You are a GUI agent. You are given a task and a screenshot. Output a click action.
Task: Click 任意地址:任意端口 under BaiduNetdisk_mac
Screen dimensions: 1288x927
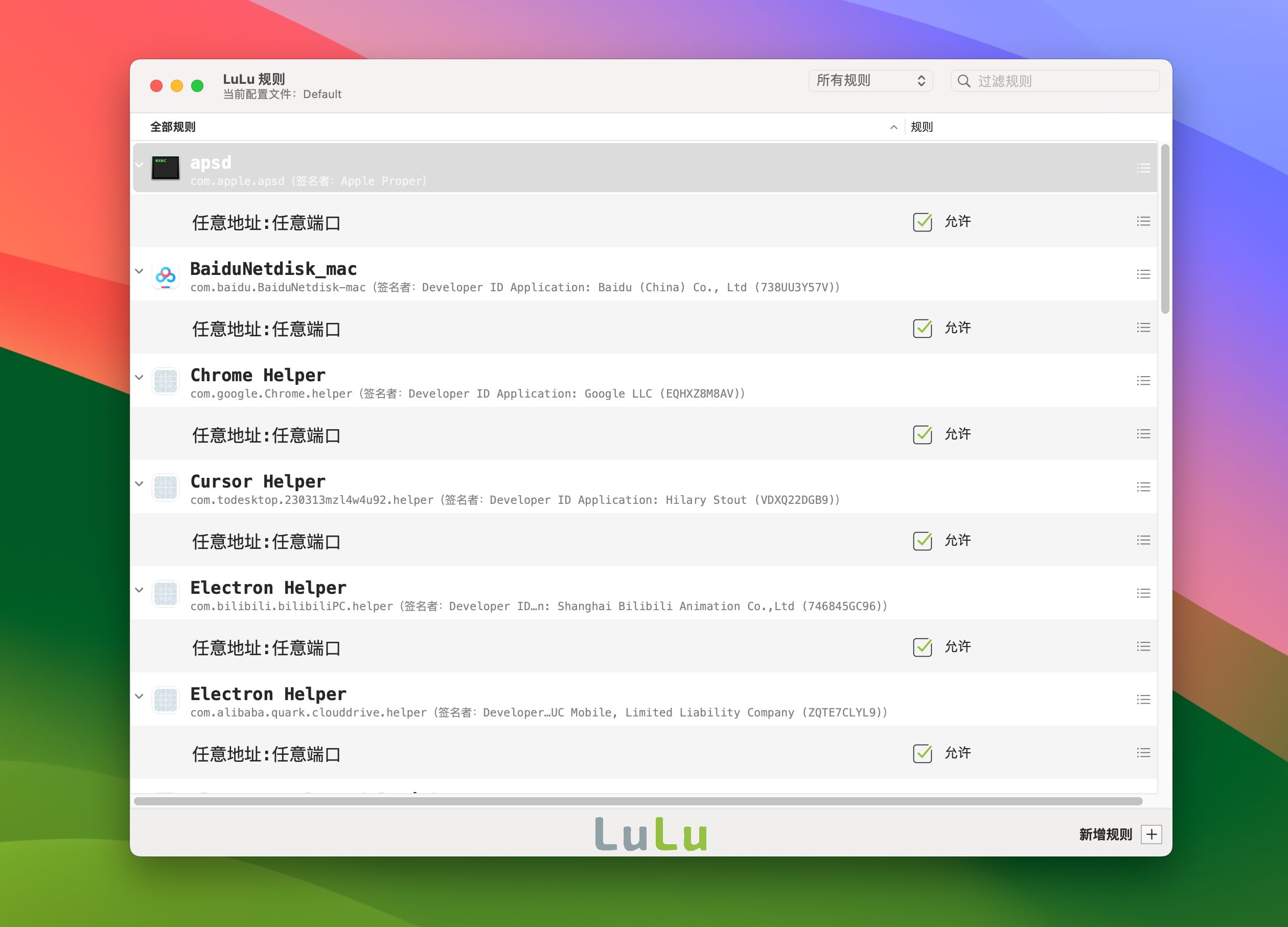[x=266, y=329]
